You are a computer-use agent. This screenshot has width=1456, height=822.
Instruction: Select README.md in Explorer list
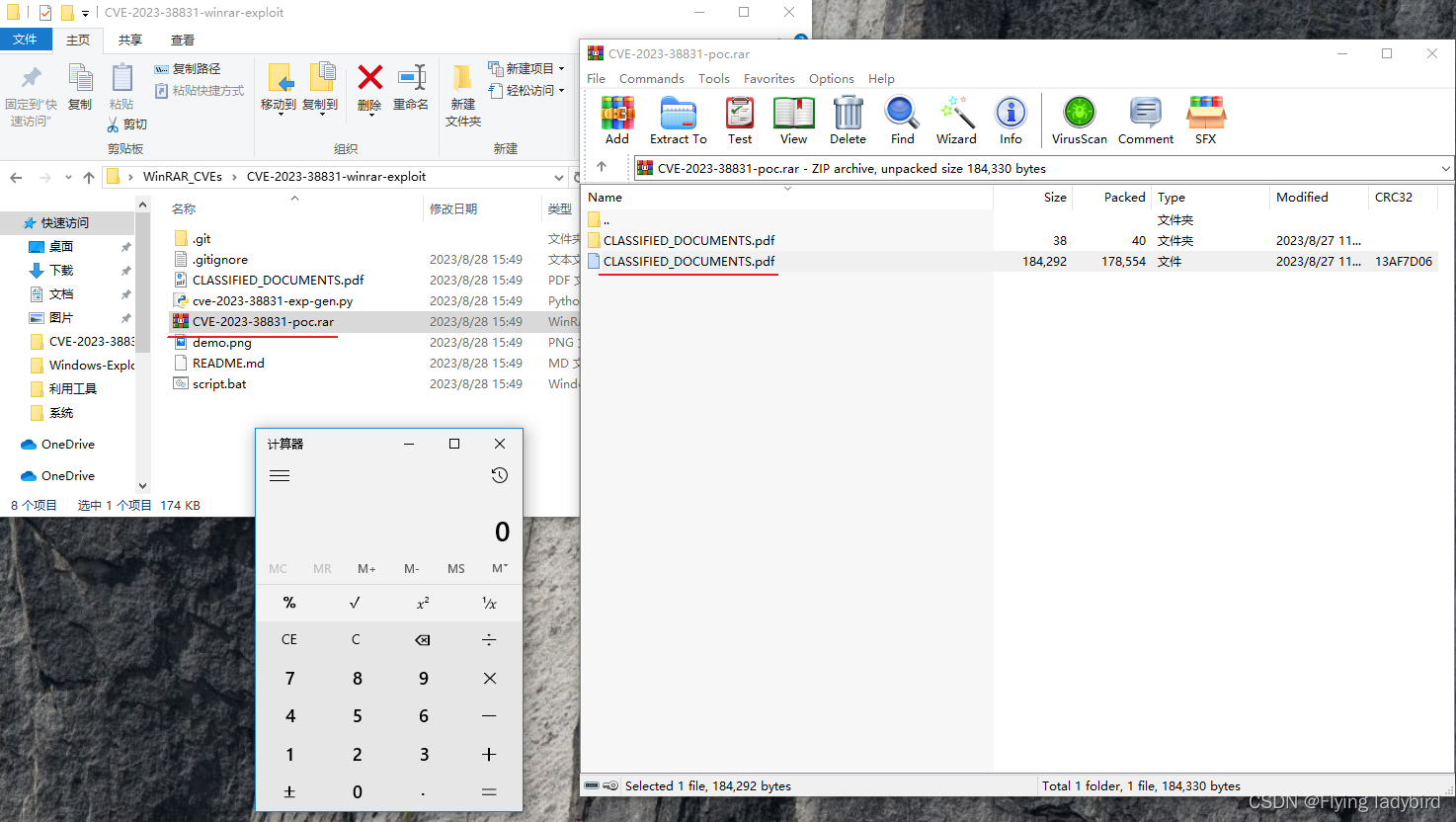click(228, 364)
